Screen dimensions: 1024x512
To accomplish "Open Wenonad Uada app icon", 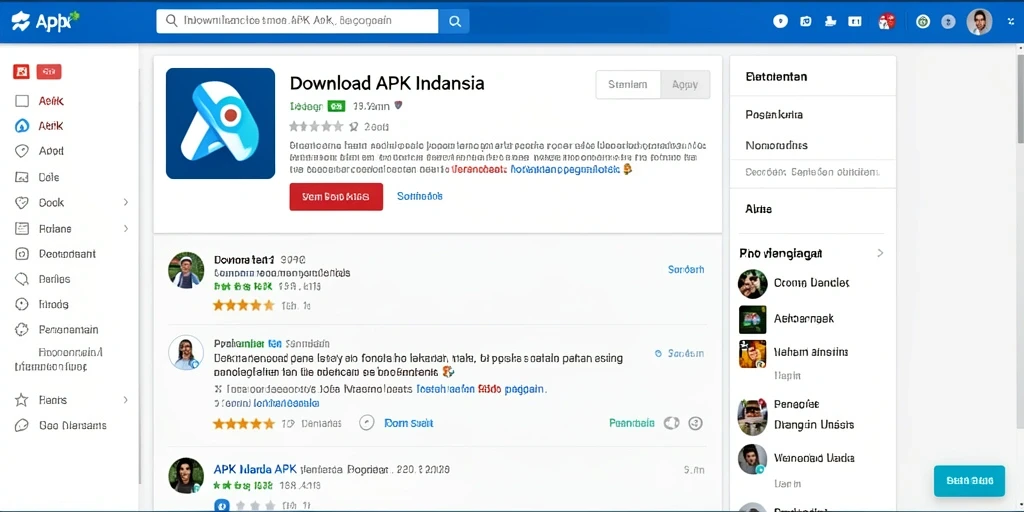I will pyautogui.click(x=752, y=459).
